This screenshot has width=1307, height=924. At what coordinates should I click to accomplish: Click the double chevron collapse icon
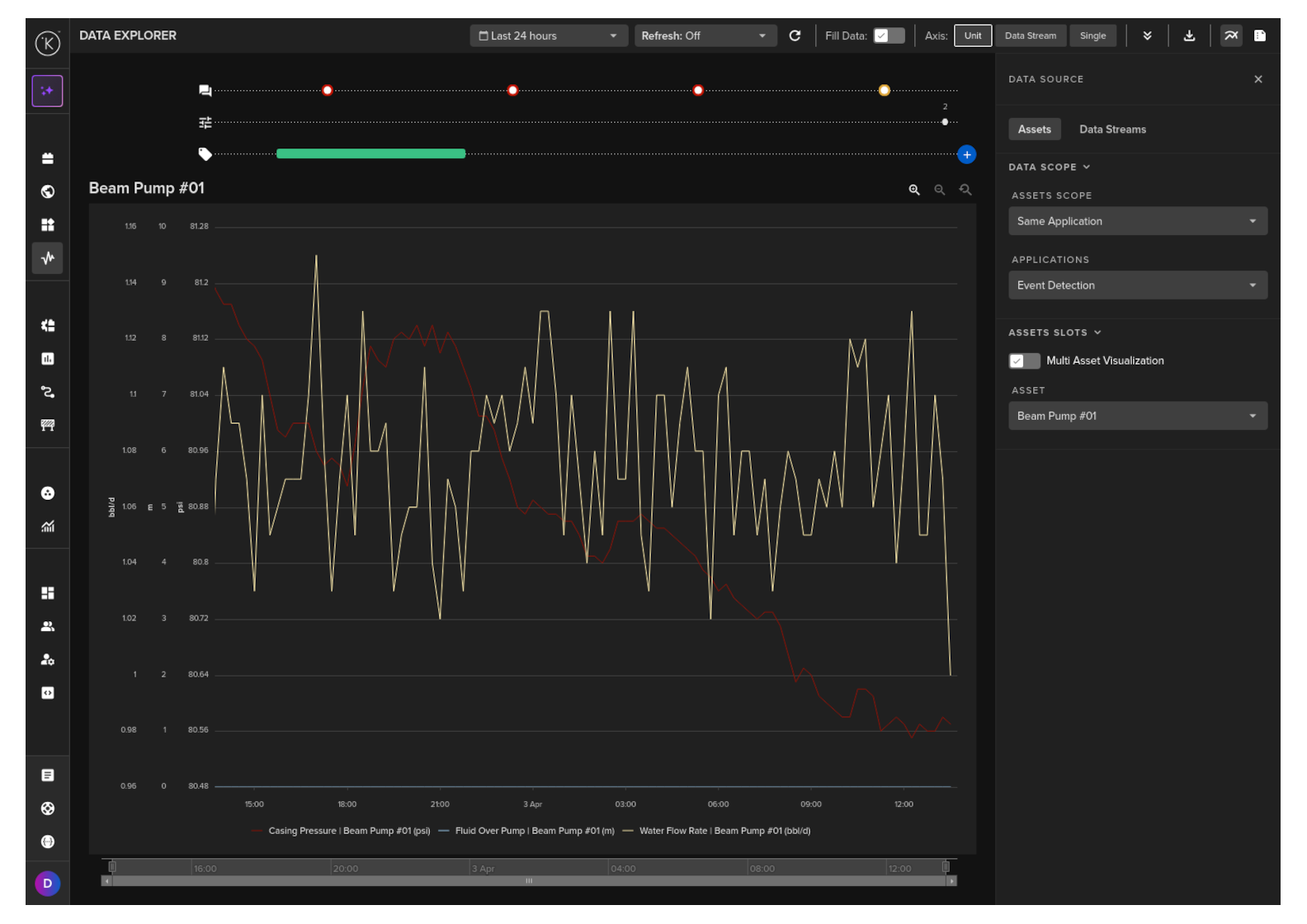[x=1147, y=35]
